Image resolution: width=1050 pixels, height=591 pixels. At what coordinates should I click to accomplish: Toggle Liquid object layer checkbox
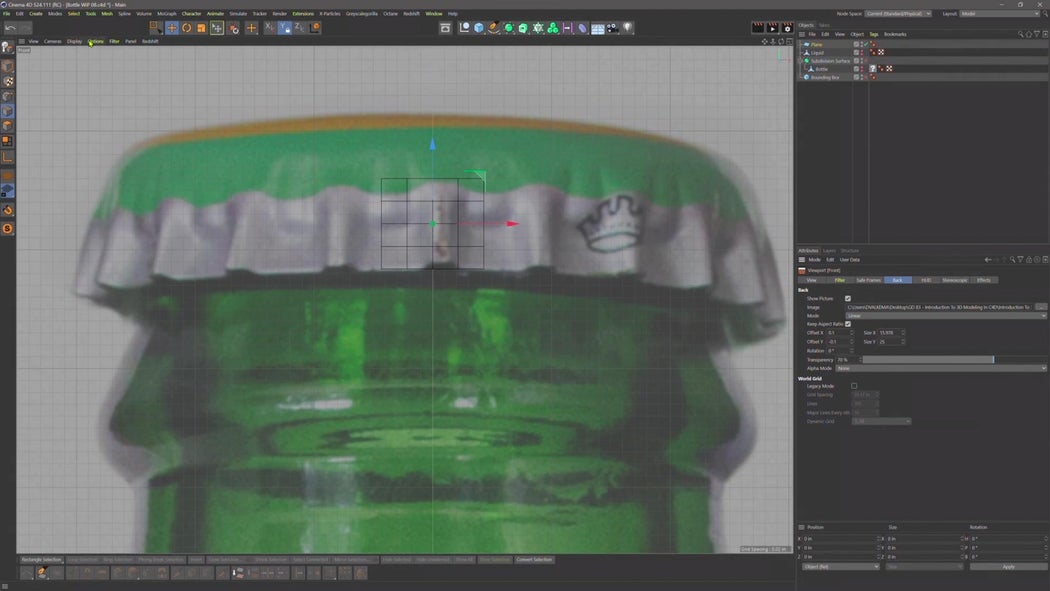pyautogui.click(x=856, y=52)
